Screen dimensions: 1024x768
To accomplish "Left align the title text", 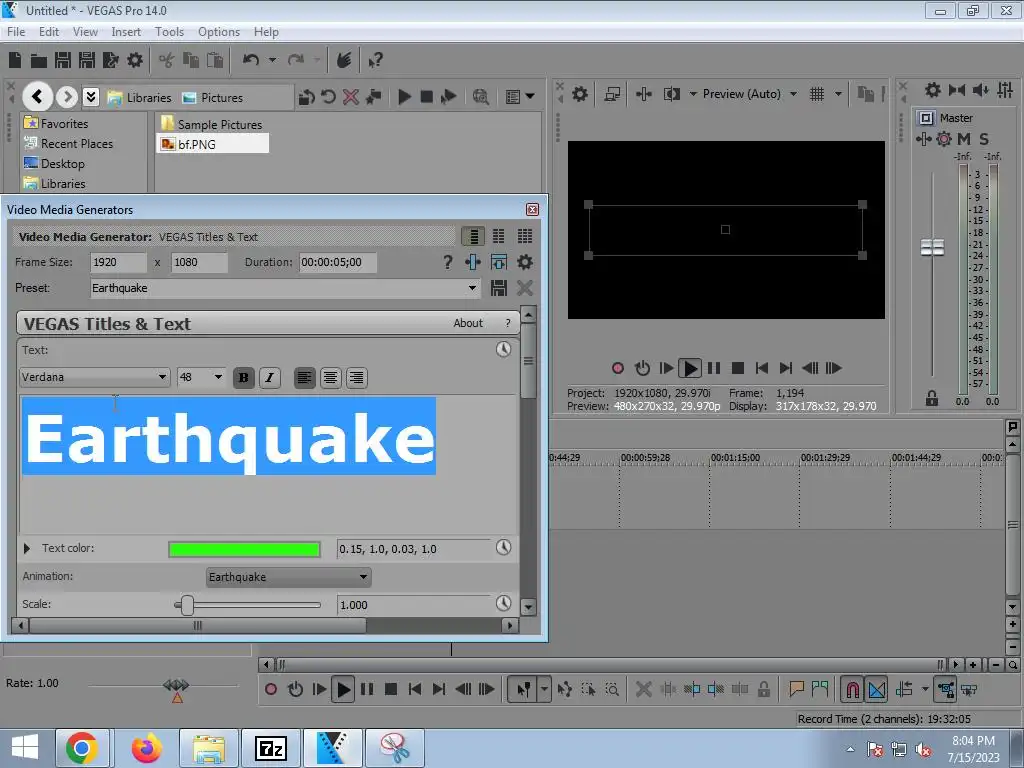I will [304, 377].
